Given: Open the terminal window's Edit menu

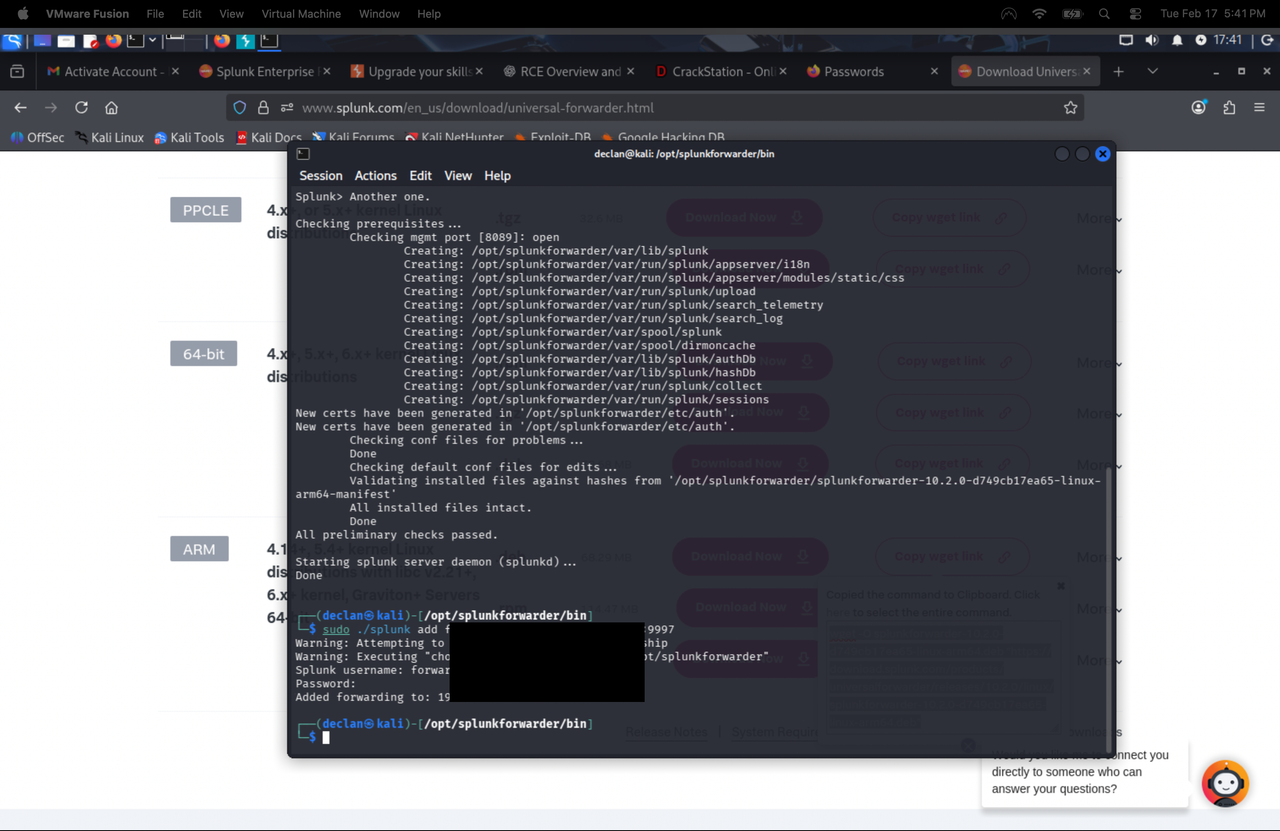Looking at the screenshot, I should click(x=420, y=175).
